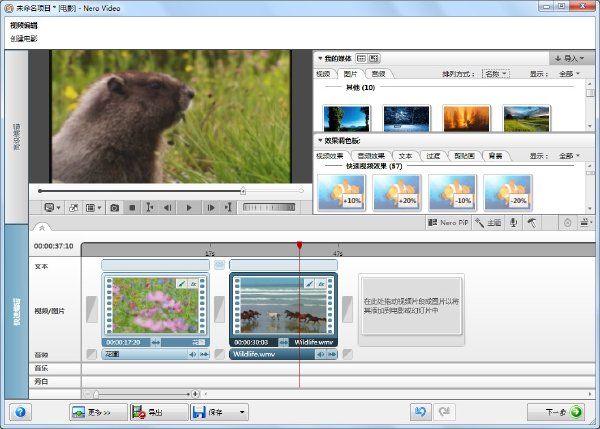
Task: Click the timeline playhead marker
Action: 300,245
